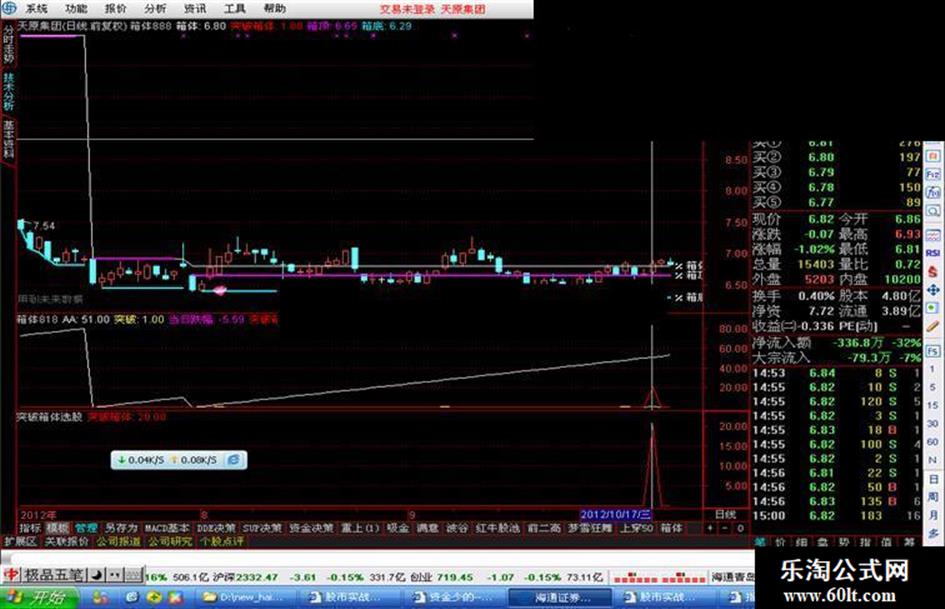The width and height of the screenshot is (945, 609).
Task: Click the 笔 tab under trade list
Action: pos(759,542)
